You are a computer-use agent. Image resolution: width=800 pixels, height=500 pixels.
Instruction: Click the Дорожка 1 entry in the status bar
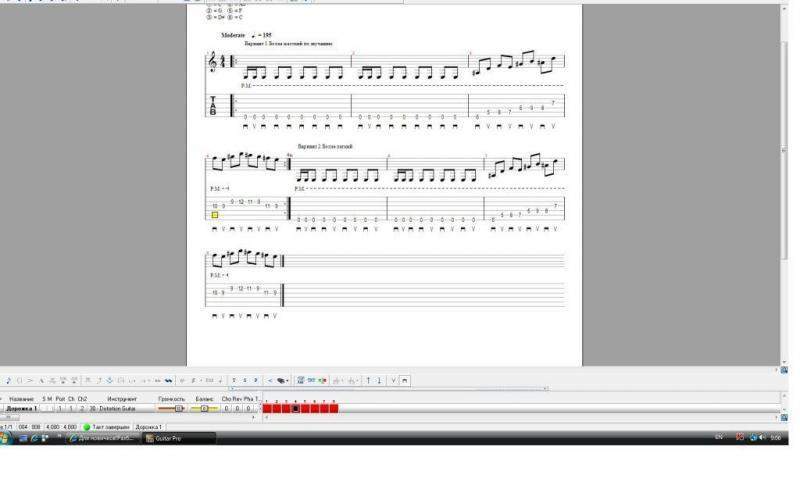pyautogui.click(x=148, y=427)
